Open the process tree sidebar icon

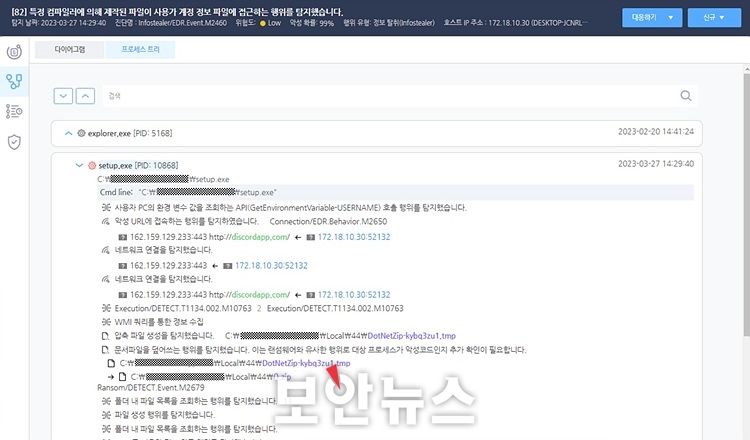[x=14, y=81]
